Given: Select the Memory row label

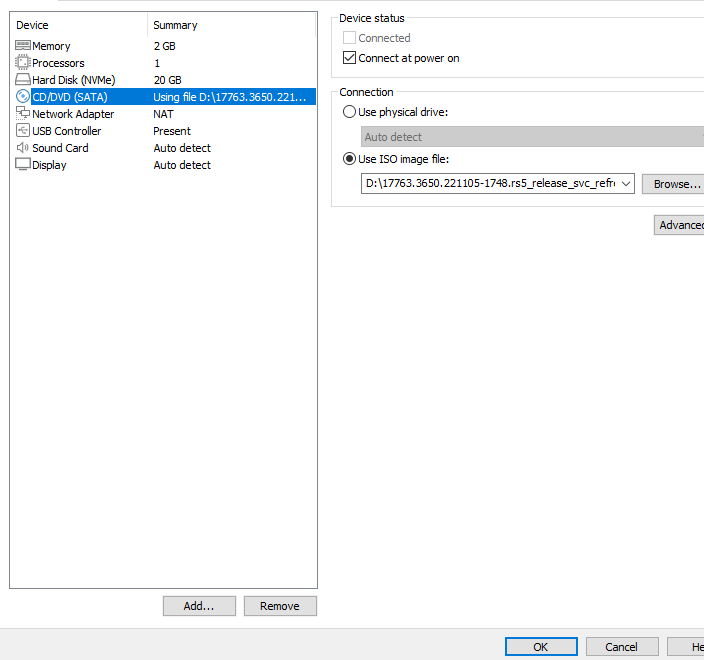Looking at the screenshot, I should pos(51,46).
